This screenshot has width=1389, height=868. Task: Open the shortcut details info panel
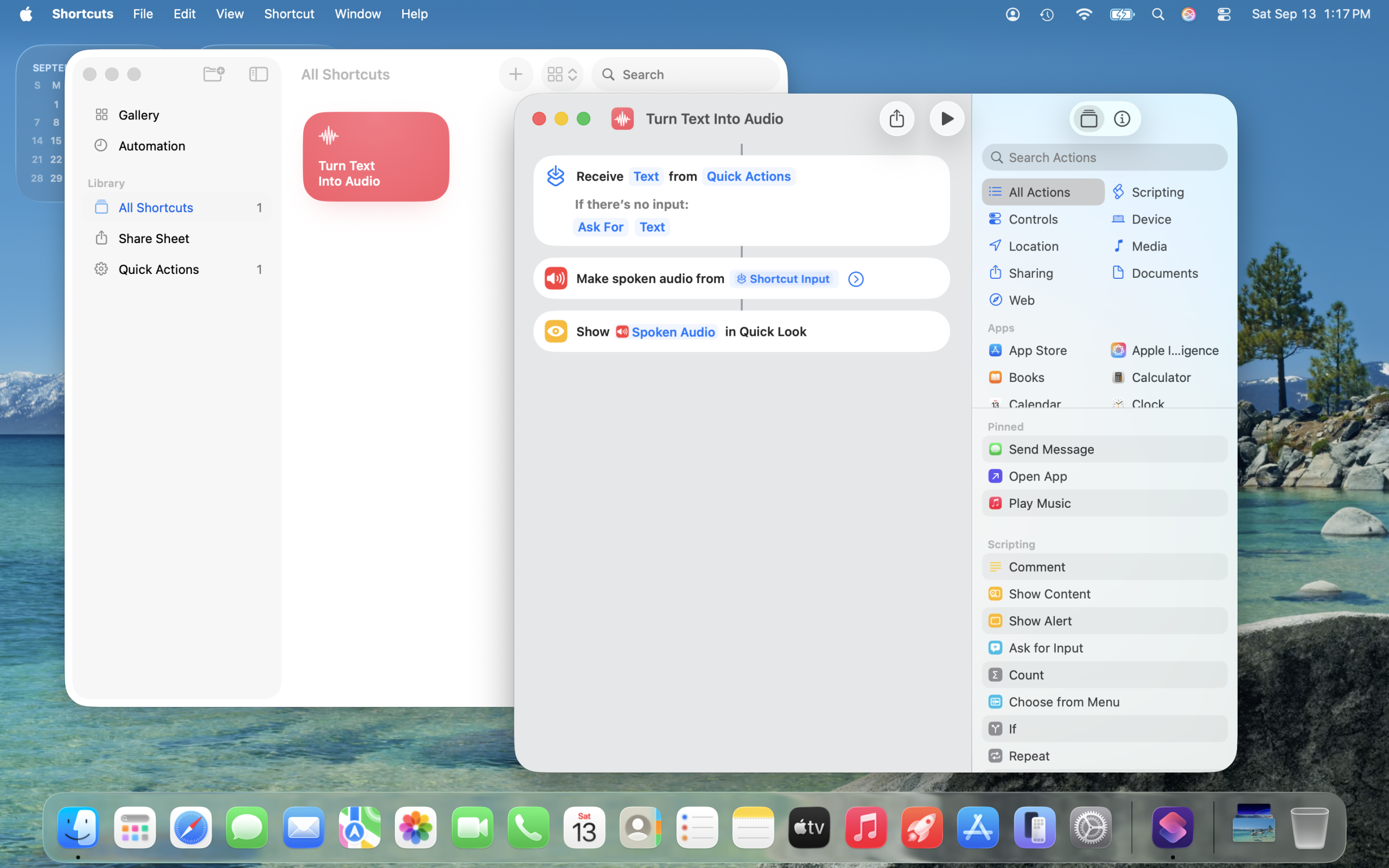tap(1122, 119)
